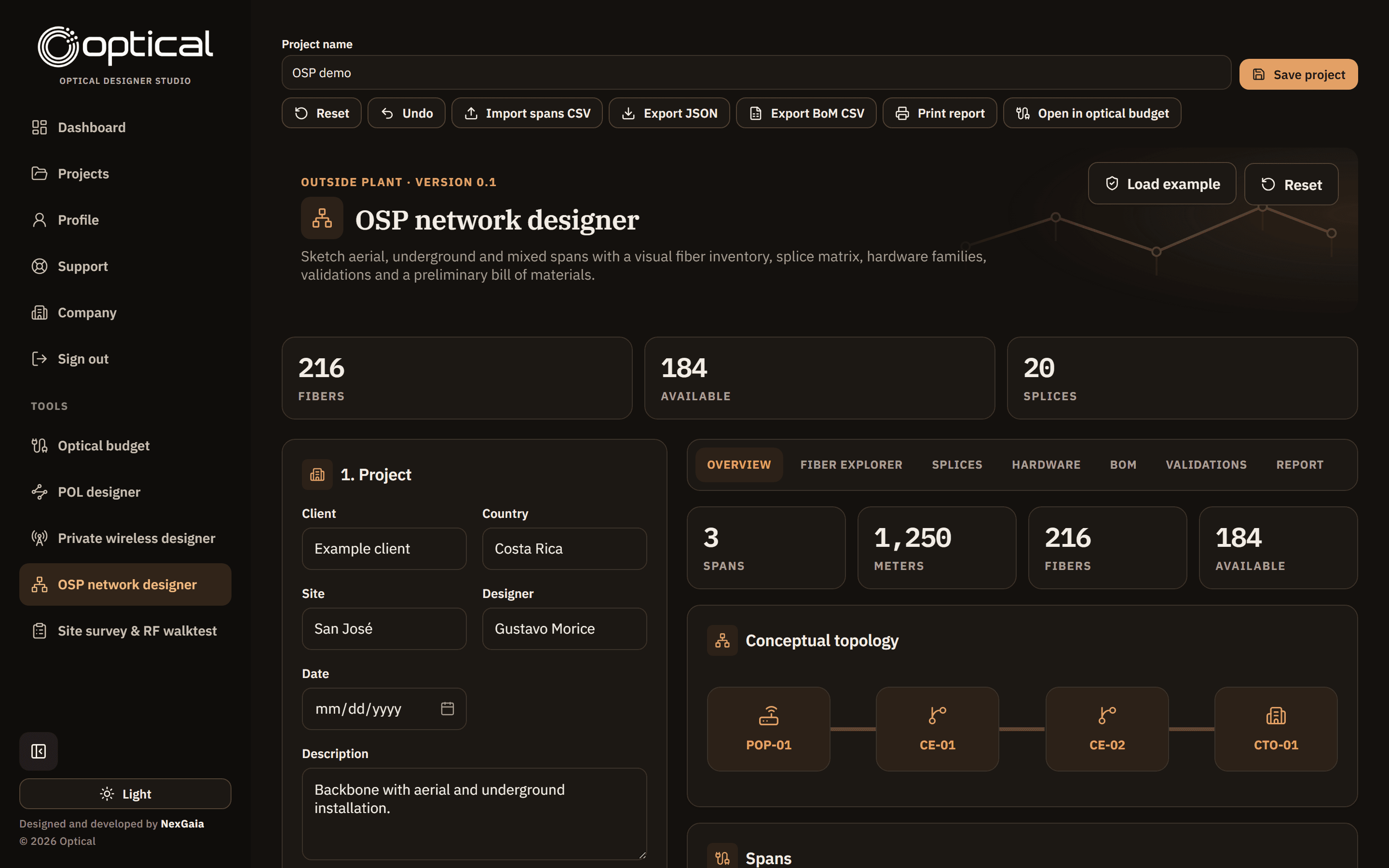
Task: Open Dashboard from sidebar
Action: pos(125,127)
